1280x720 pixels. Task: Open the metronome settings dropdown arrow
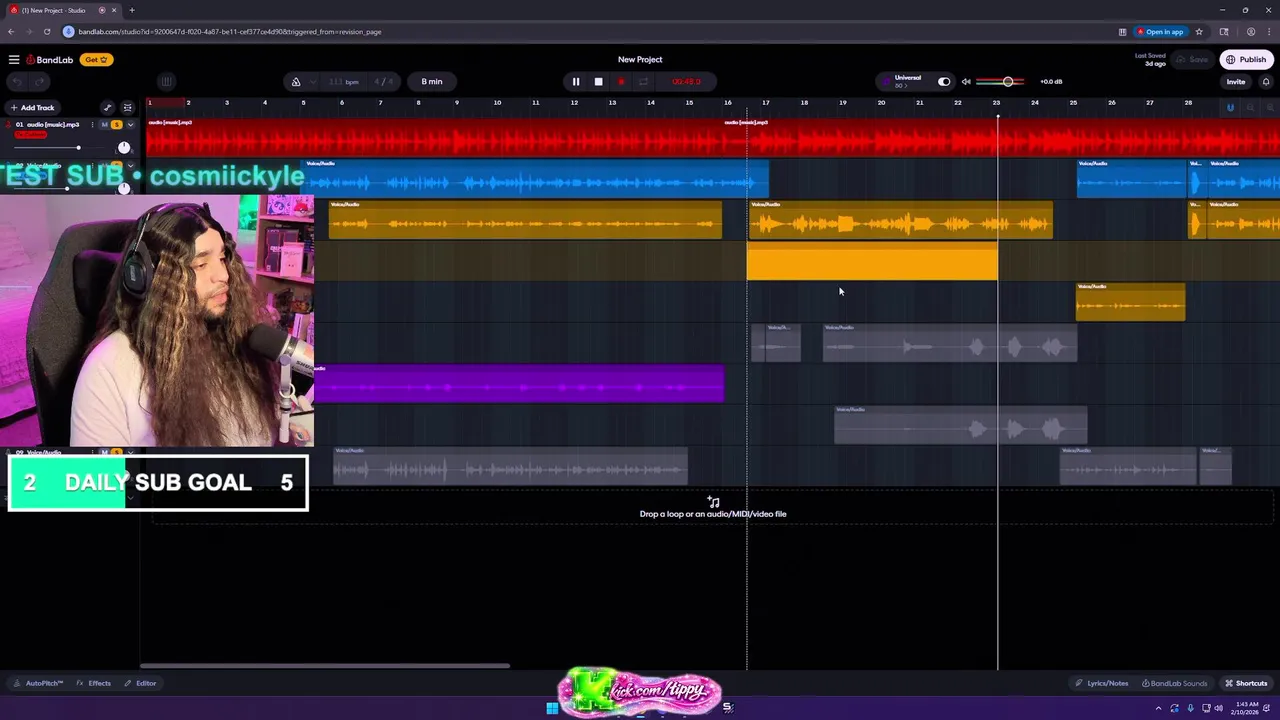point(312,82)
